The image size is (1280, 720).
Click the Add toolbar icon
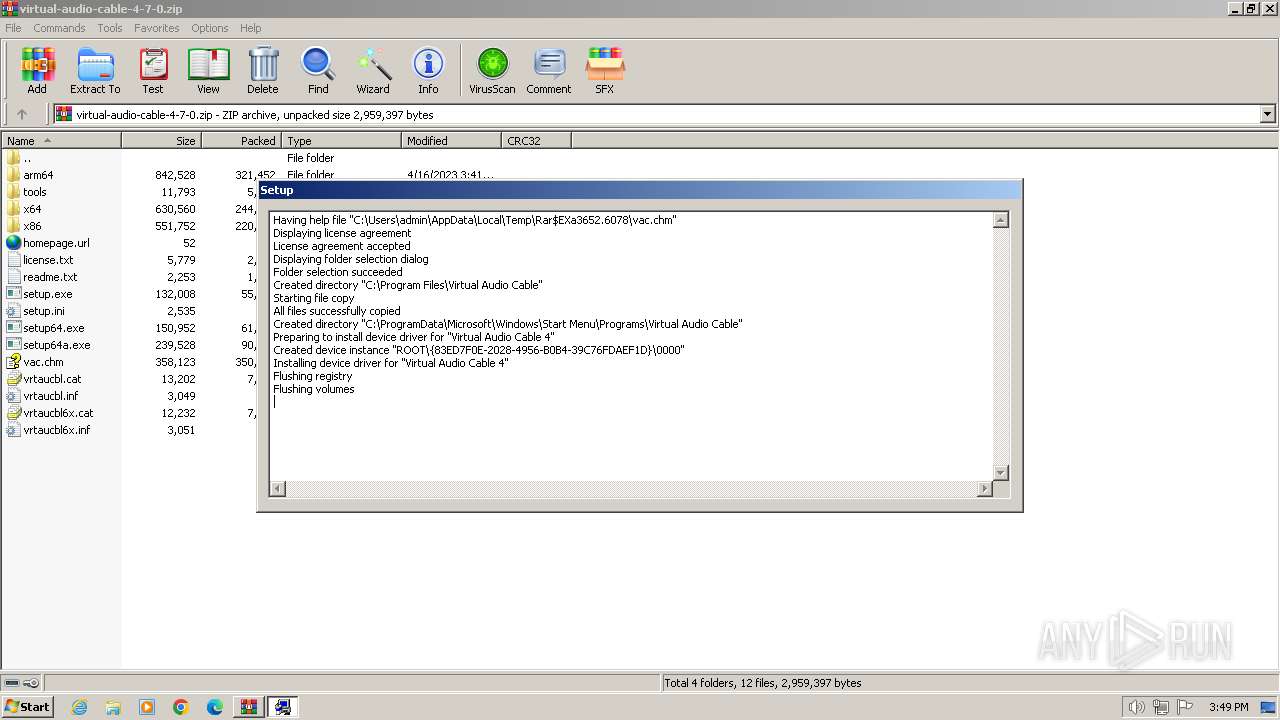tap(37, 70)
